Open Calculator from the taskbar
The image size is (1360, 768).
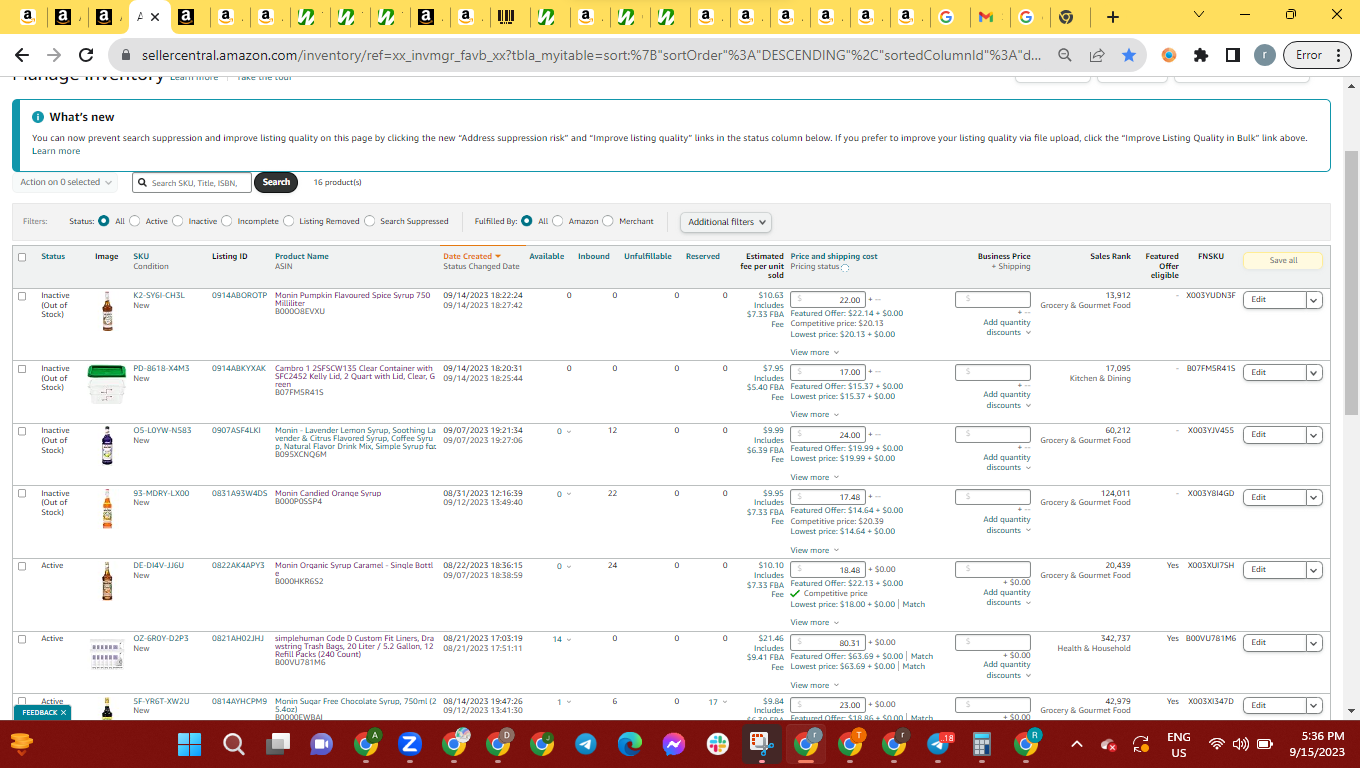(x=981, y=744)
